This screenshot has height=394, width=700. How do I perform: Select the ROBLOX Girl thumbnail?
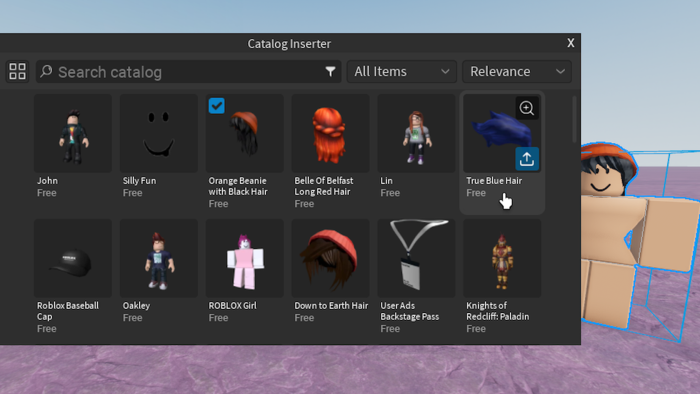(245, 258)
